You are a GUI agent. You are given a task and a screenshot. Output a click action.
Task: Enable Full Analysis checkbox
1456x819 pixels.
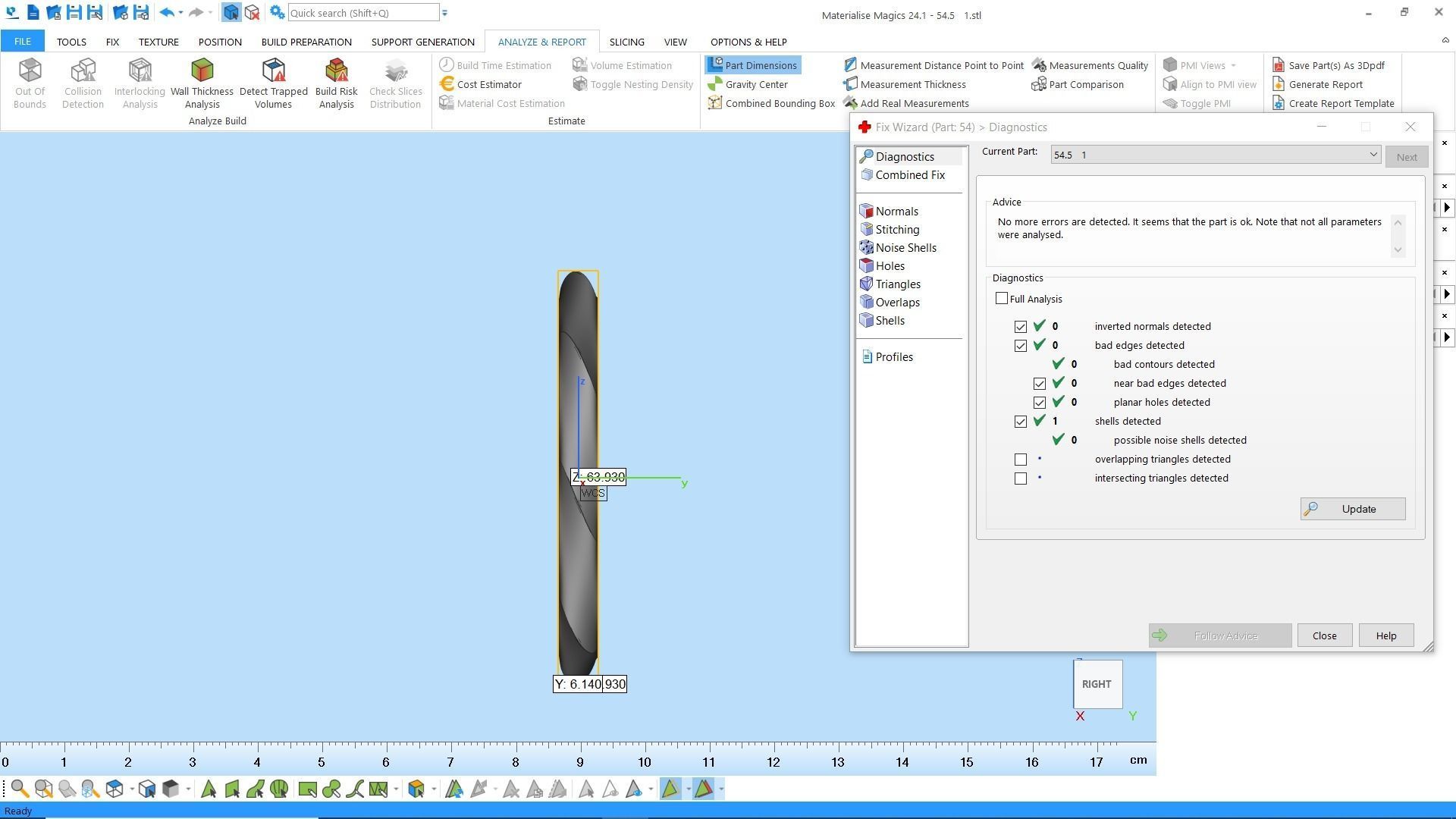(x=1002, y=299)
